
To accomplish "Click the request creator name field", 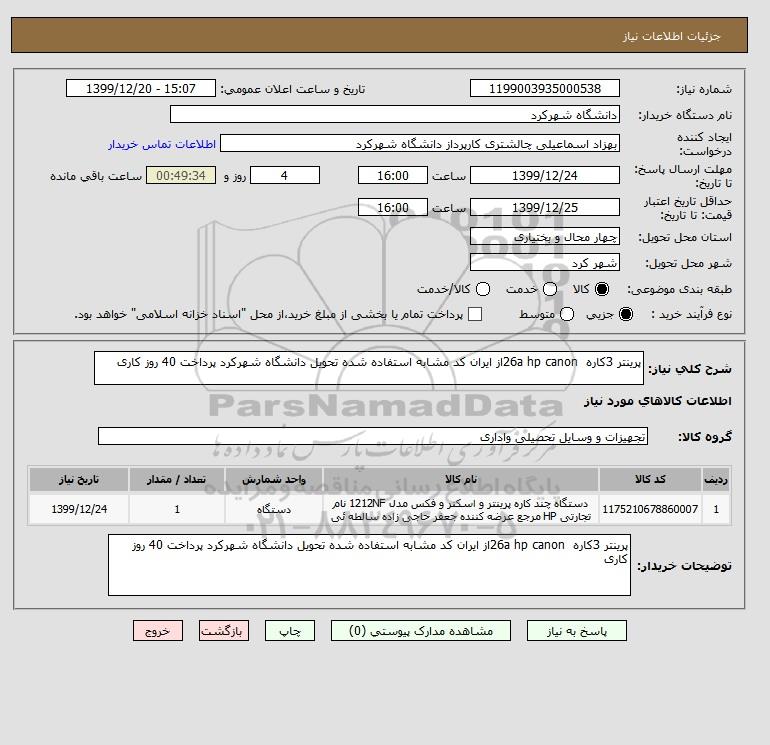I will 420,144.
